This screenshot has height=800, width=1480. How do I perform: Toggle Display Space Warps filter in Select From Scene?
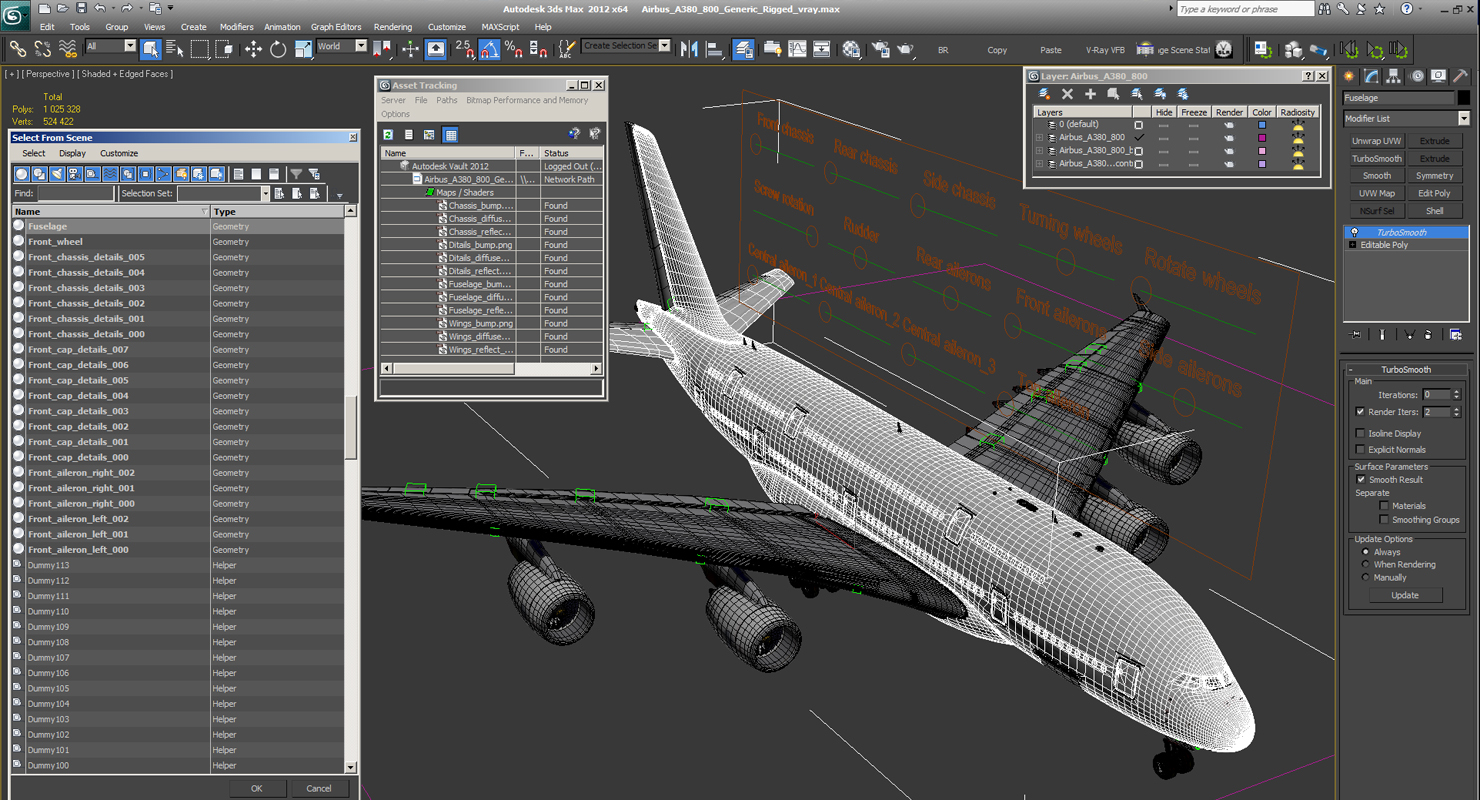(x=110, y=174)
